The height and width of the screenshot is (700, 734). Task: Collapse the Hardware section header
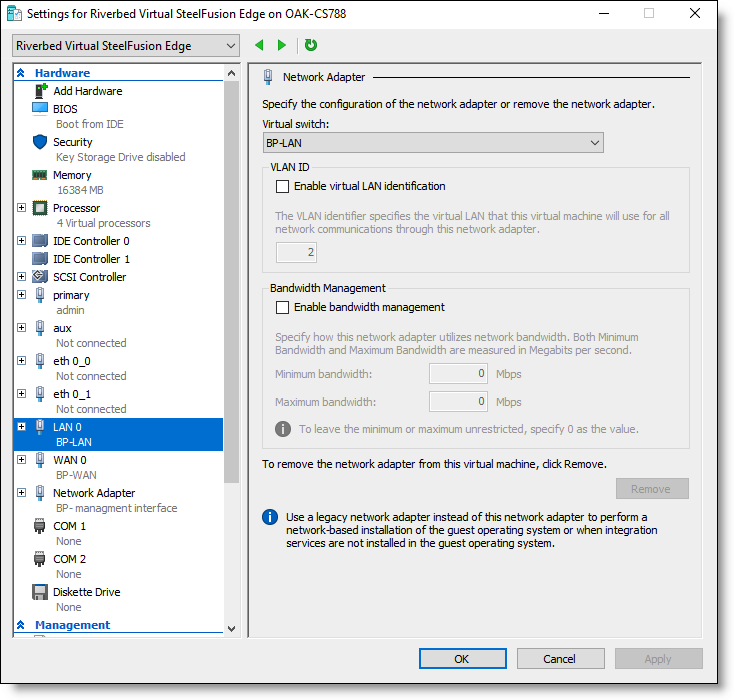pyautogui.click(x=21, y=73)
